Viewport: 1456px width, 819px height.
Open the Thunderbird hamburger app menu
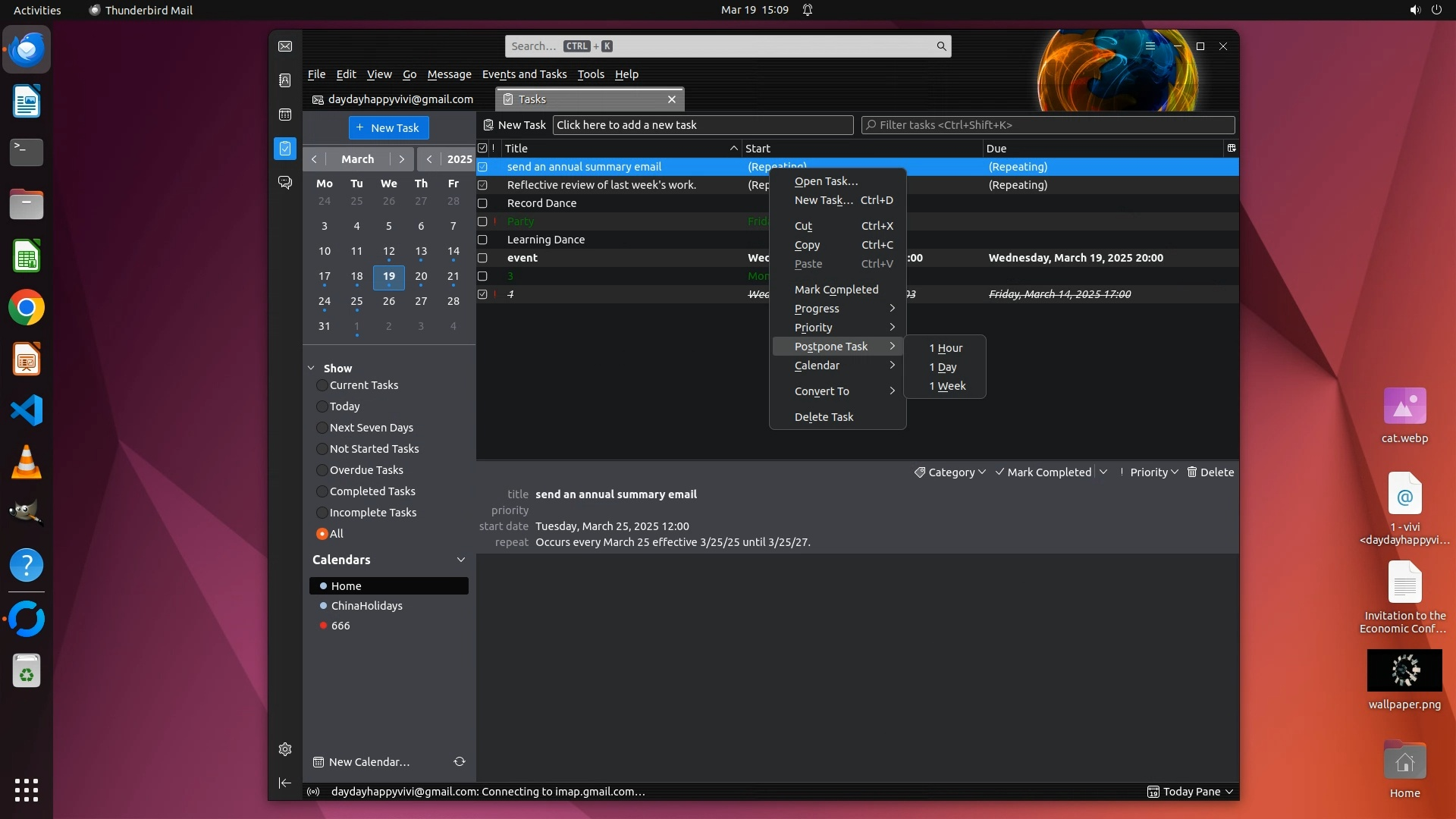point(1150,46)
